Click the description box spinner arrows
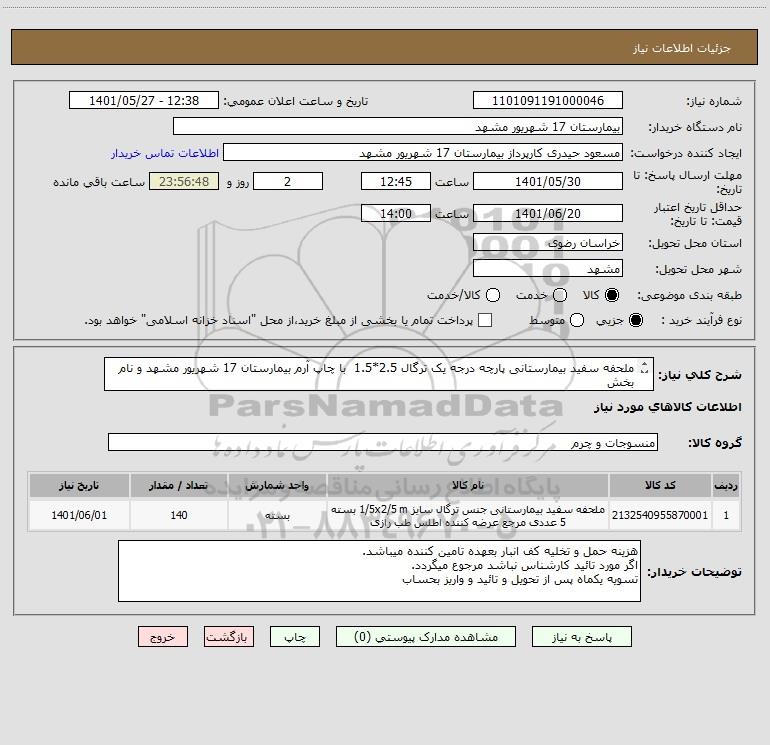This screenshot has width=770, height=745. pos(645,368)
